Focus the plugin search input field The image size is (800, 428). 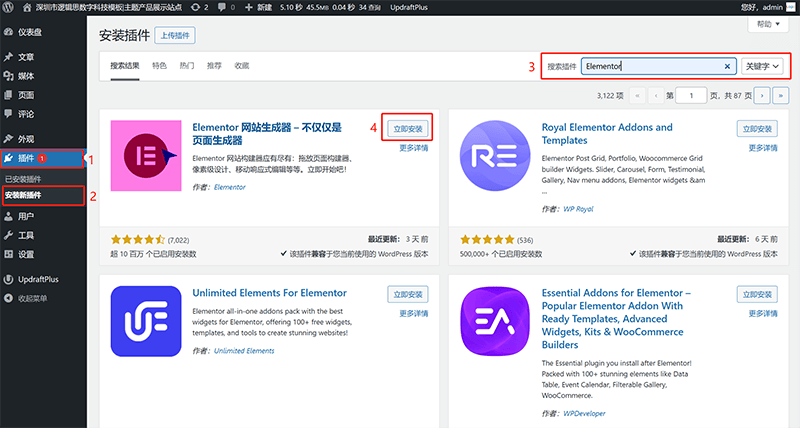pos(658,66)
